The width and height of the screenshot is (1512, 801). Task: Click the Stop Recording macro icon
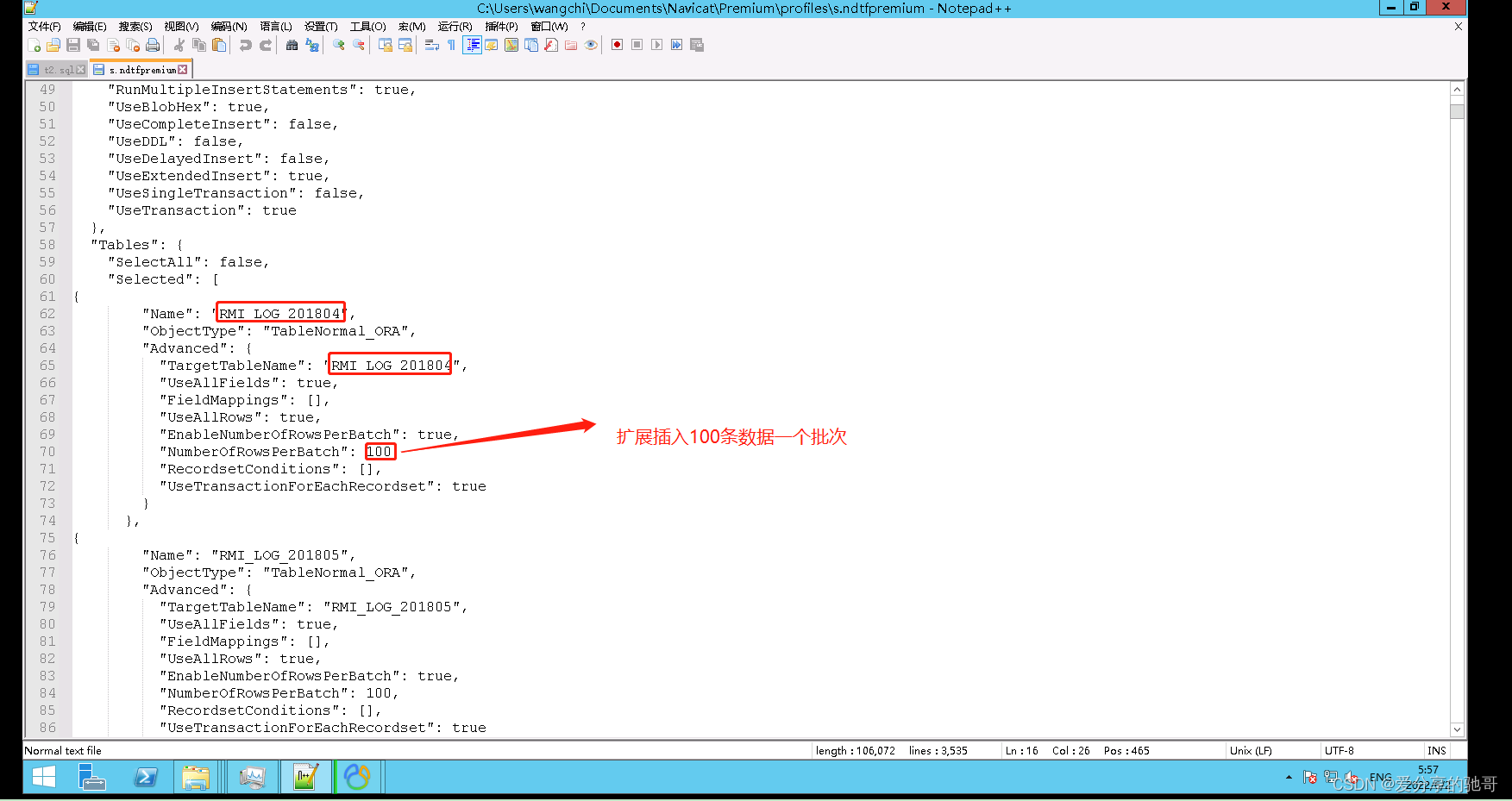(637, 45)
